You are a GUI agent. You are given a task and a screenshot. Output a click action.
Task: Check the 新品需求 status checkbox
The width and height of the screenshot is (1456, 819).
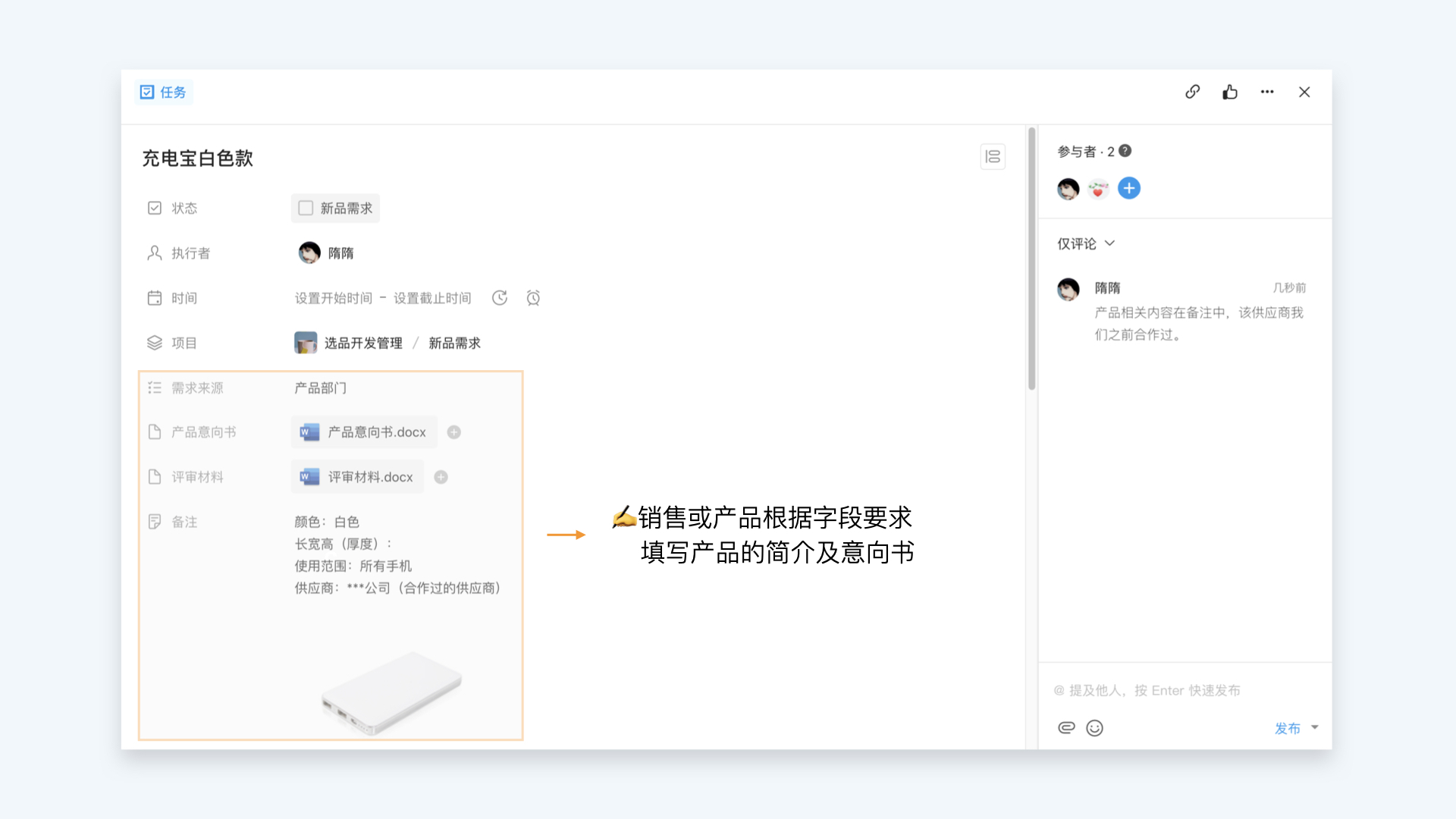[306, 208]
